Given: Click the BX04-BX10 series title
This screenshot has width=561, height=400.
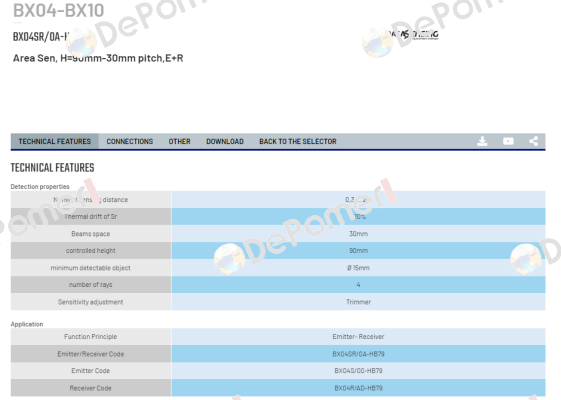Looking at the screenshot, I should pyautogui.click(x=59, y=10).
